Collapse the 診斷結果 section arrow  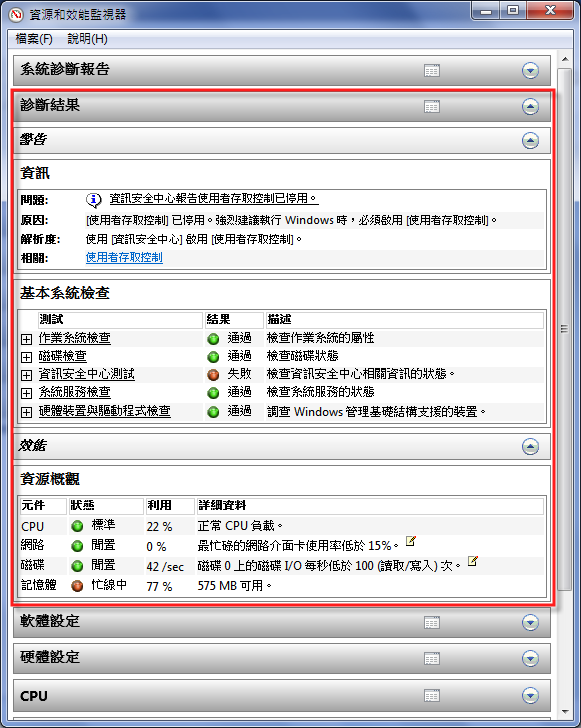tap(530, 106)
